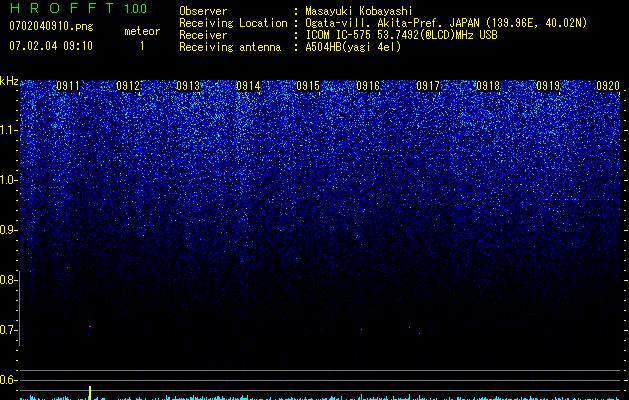Click the 0919 time marker
Screen dimensions: 629x400
pyautogui.click(x=548, y=86)
